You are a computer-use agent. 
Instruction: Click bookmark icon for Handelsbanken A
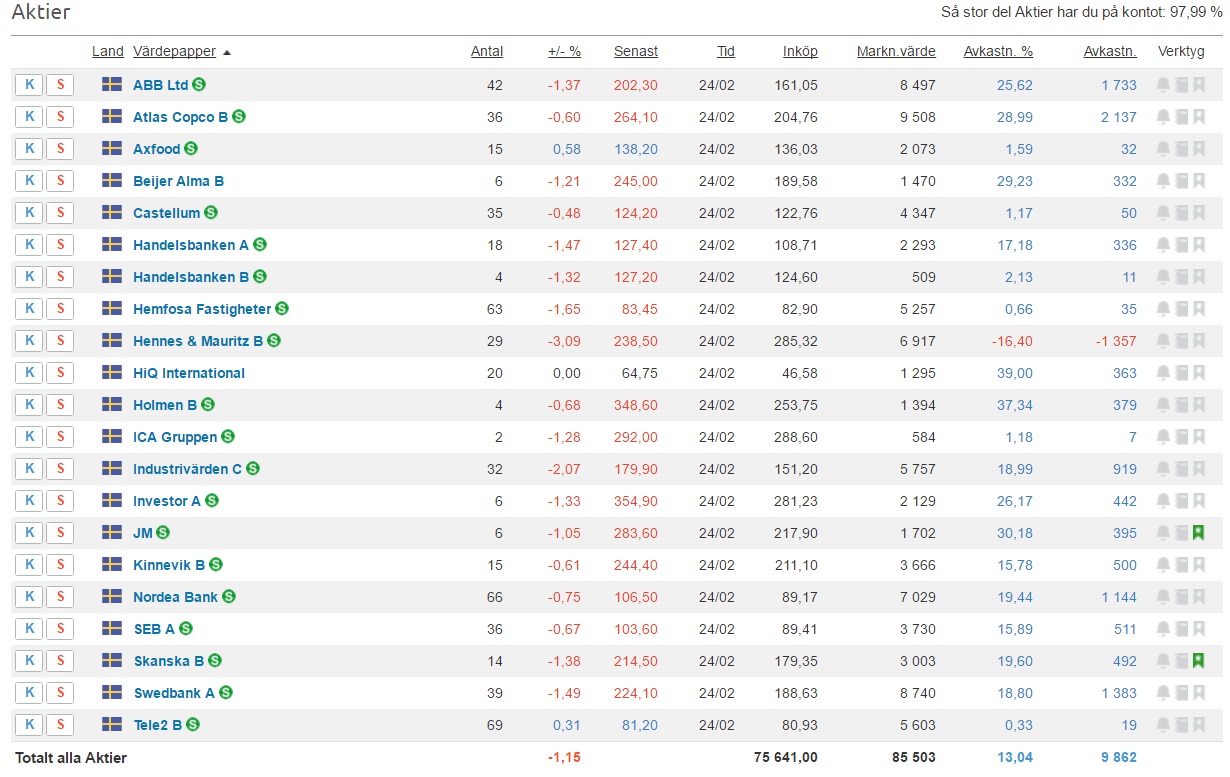(x=1198, y=245)
